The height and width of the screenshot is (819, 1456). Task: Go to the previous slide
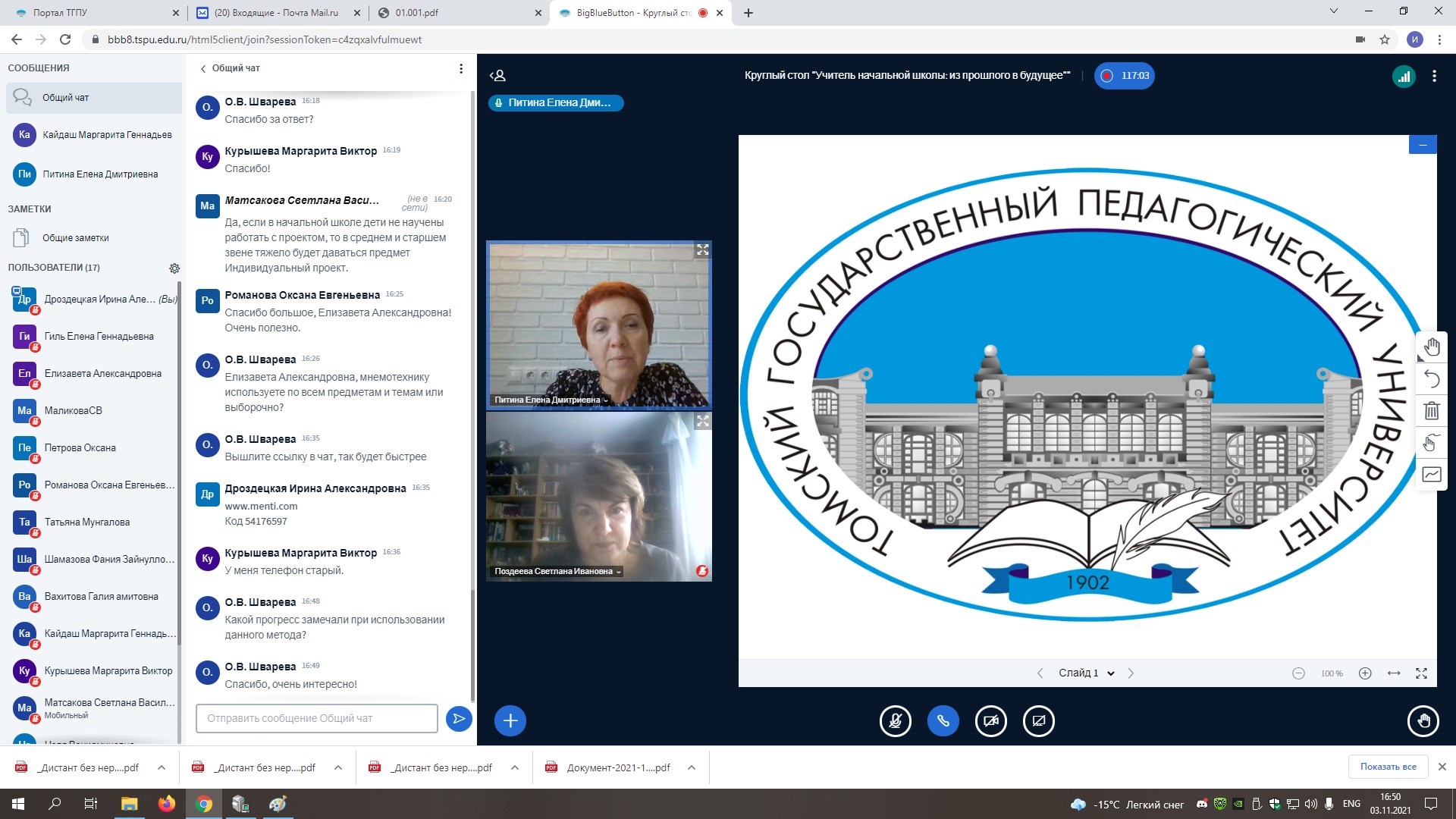1040,673
